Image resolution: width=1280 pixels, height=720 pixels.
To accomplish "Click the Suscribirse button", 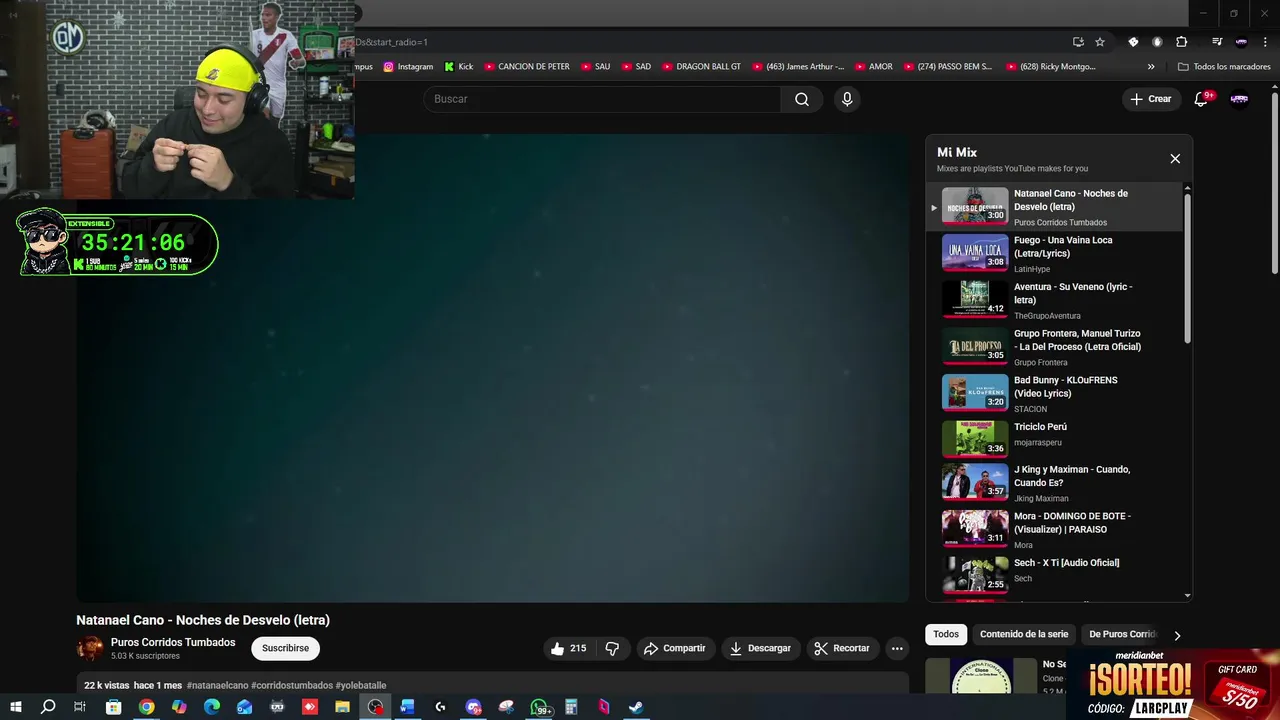I will click(285, 648).
